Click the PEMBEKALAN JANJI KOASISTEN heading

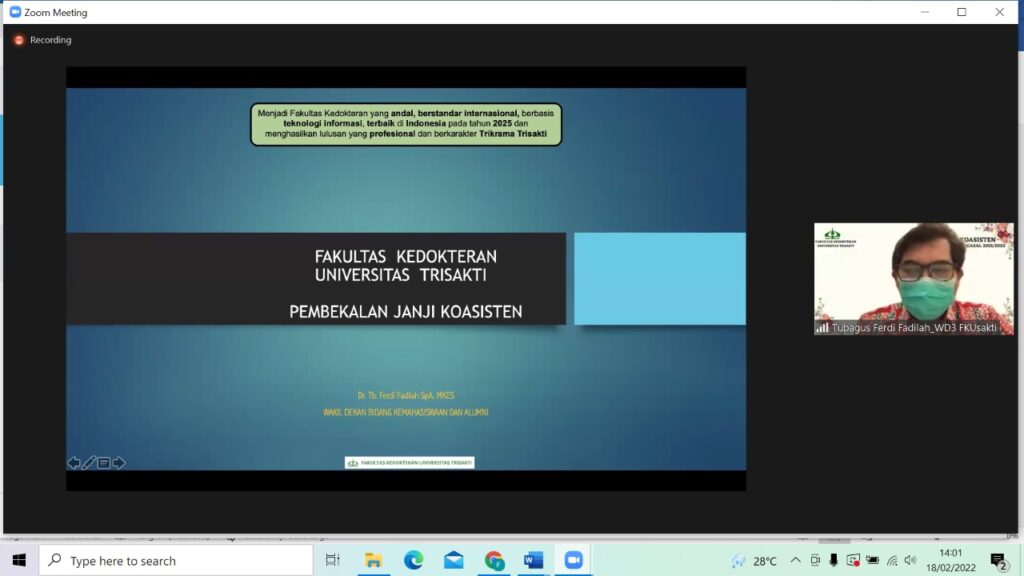pos(406,312)
